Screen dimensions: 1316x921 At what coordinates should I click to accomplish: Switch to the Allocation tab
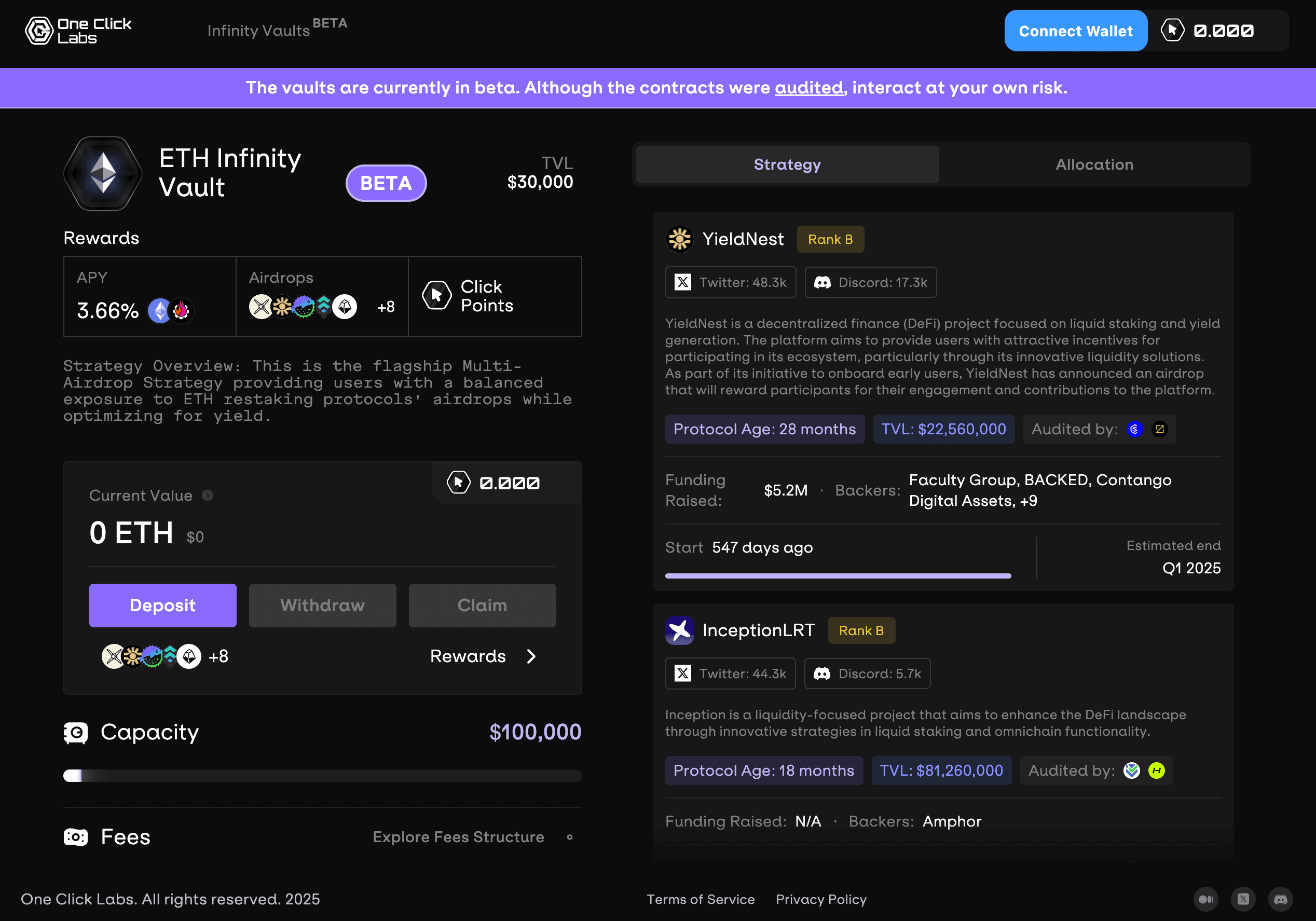tap(1093, 164)
